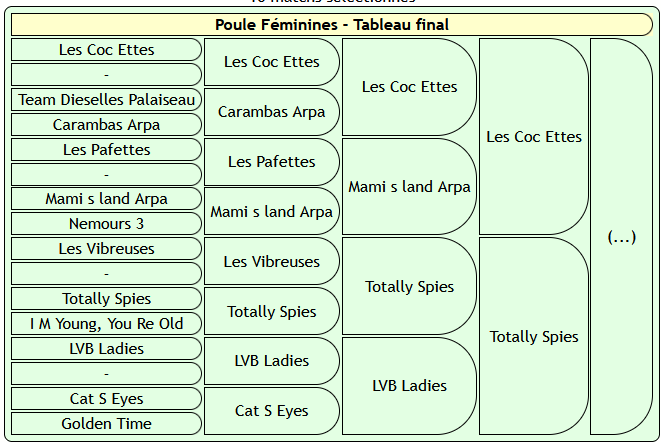Select LVB Ladies in the first column
This screenshot has width=661, height=442.
(107, 349)
